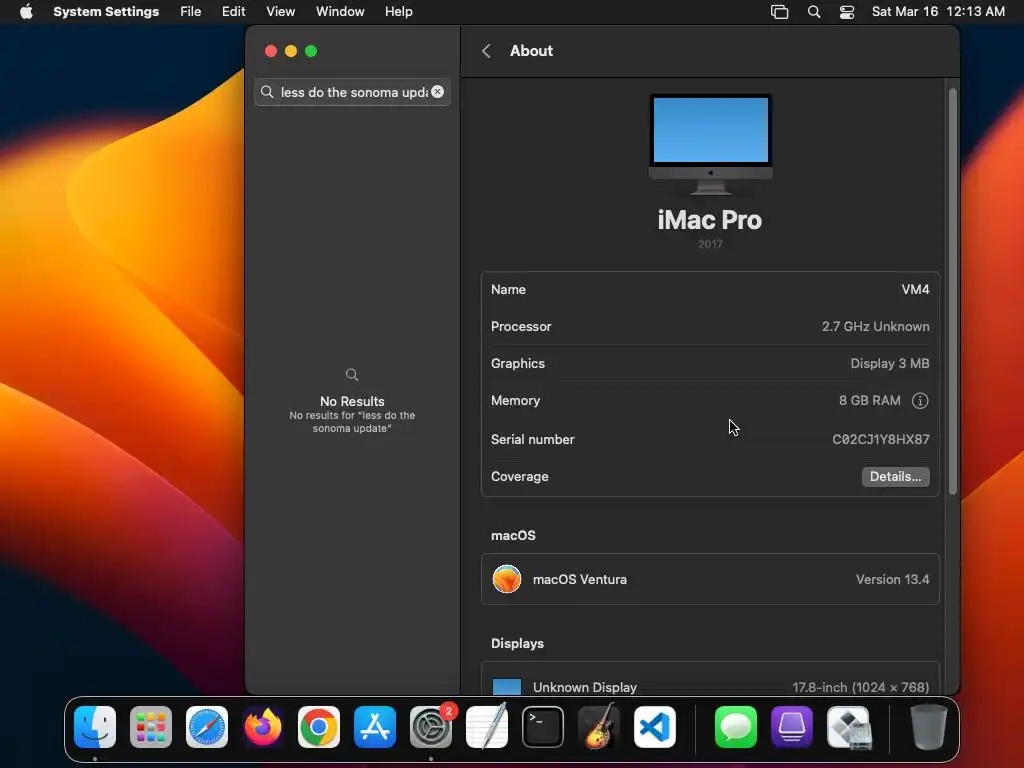Open the Trash in the Dock
The width and height of the screenshot is (1024, 768).
[x=929, y=727]
